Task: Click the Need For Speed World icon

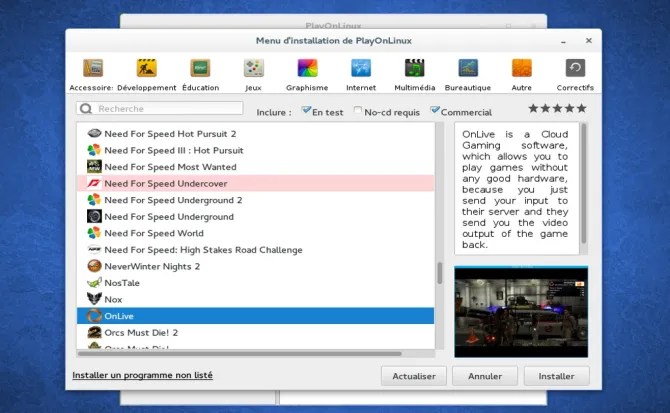Action: tap(94, 233)
